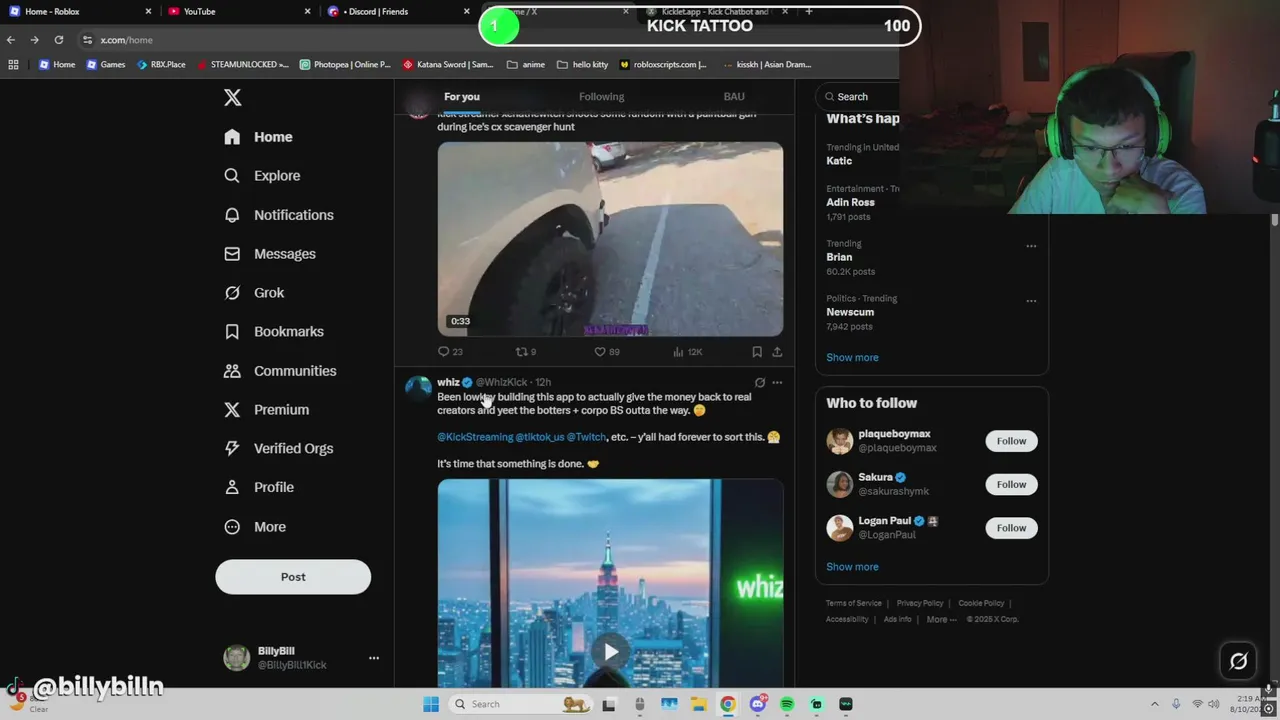This screenshot has height=720, width=1280.
Task: Open the Explore page
Action: point(262,175)
